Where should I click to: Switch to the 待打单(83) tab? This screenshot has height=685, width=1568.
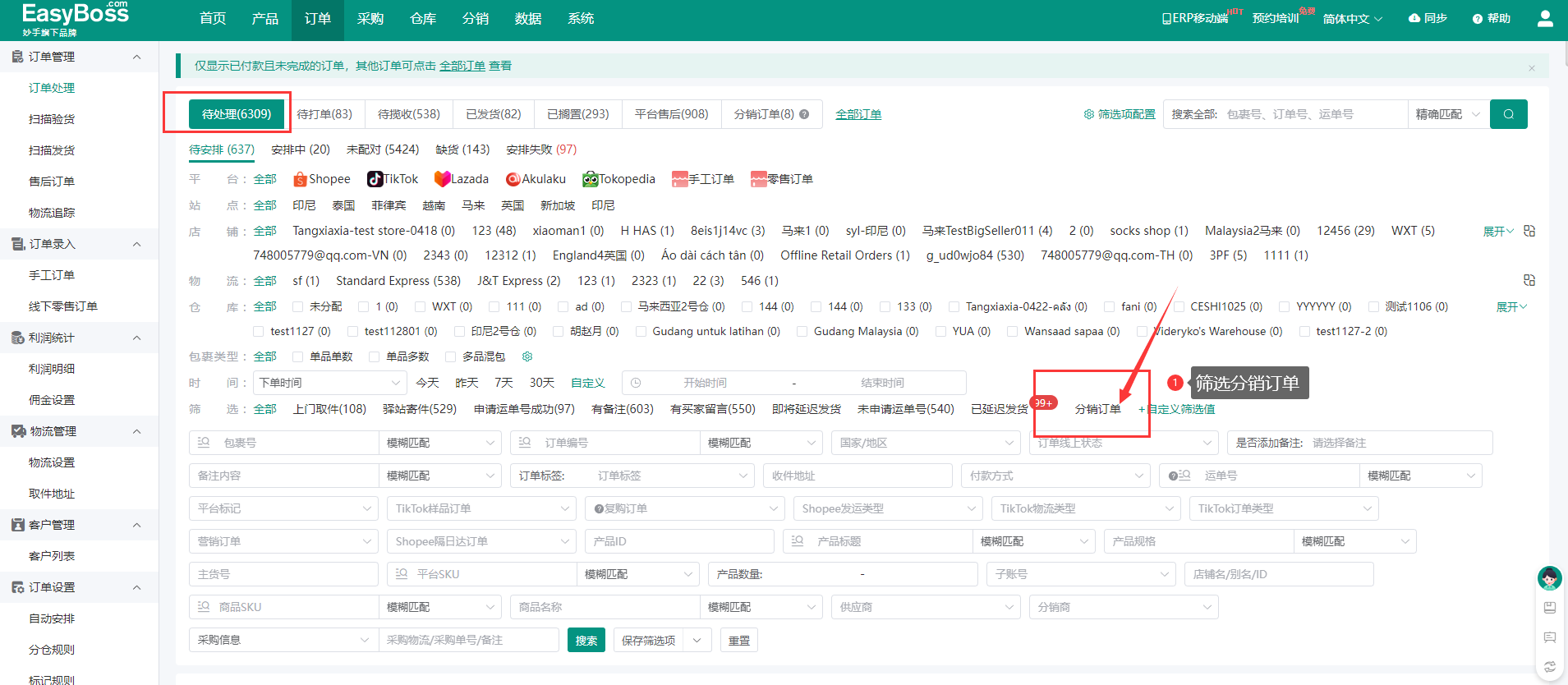click(324, 114)
